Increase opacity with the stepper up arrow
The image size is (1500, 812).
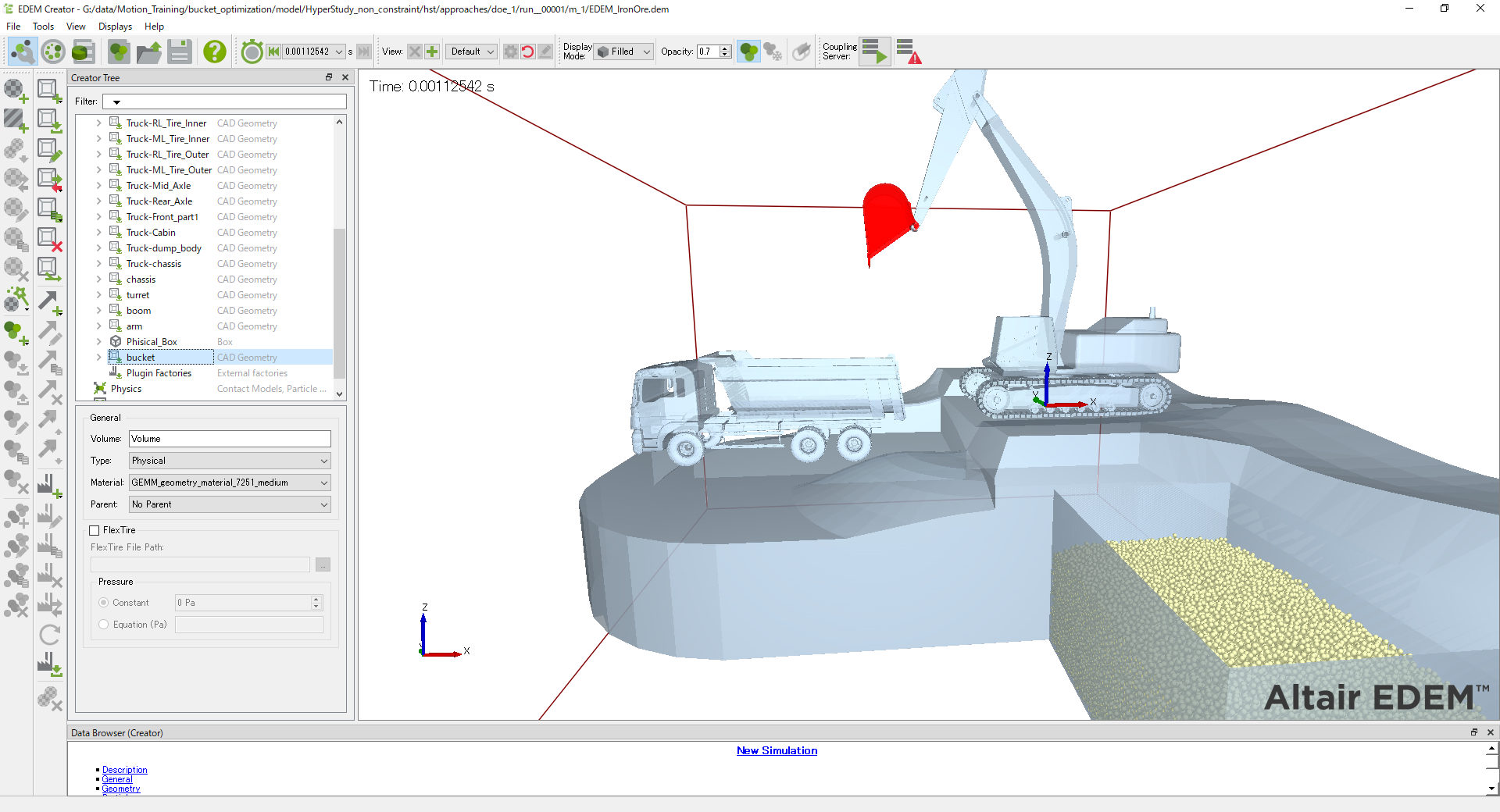(x=726, y=48)
